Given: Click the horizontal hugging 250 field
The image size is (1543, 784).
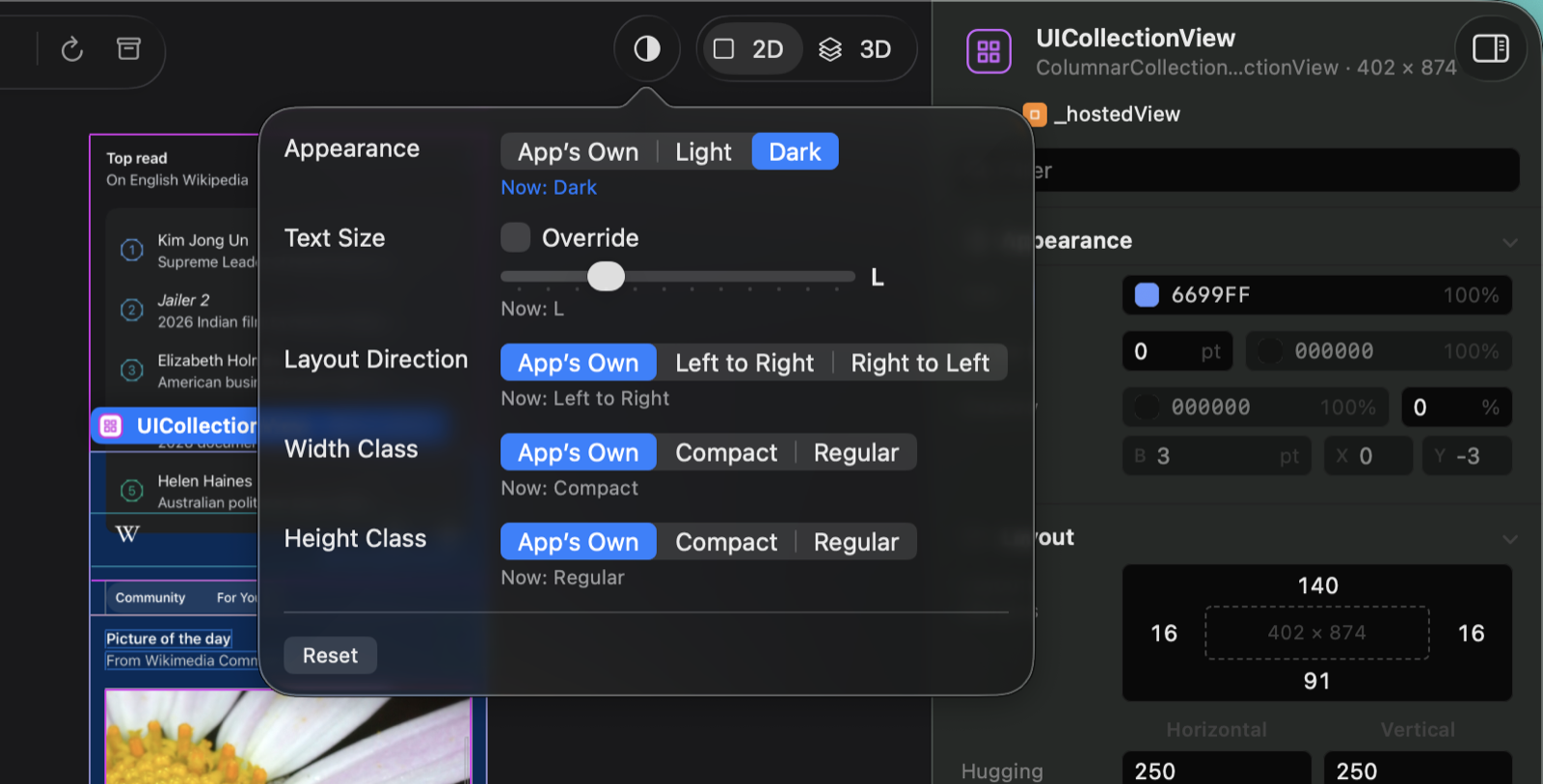Looking at the screenshot, I should pos(1217,770).
